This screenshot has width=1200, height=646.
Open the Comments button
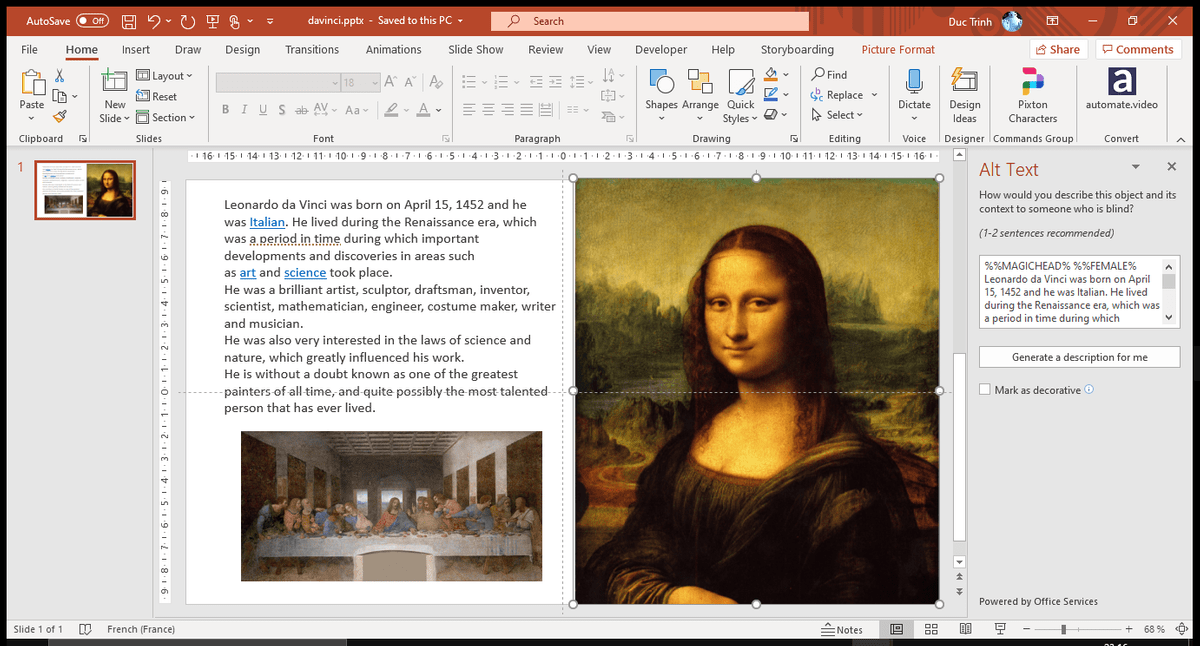coord(1137,49)
